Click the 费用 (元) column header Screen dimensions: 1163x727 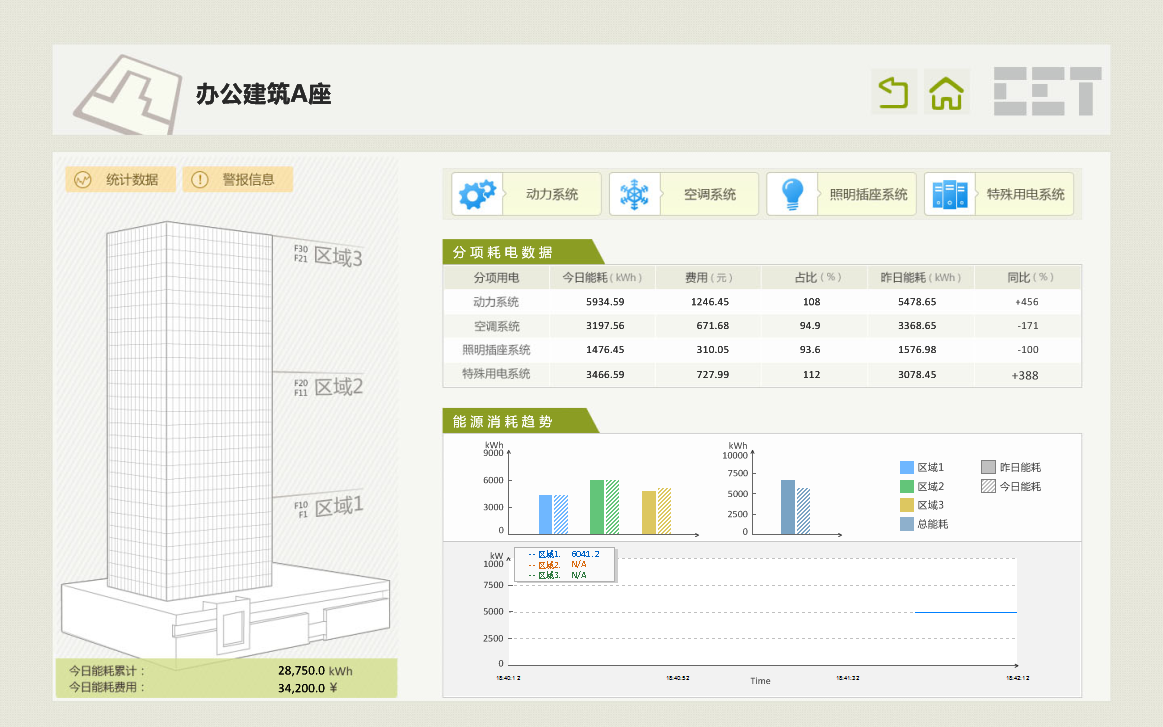pyautogui.click(x=708, y=277)
